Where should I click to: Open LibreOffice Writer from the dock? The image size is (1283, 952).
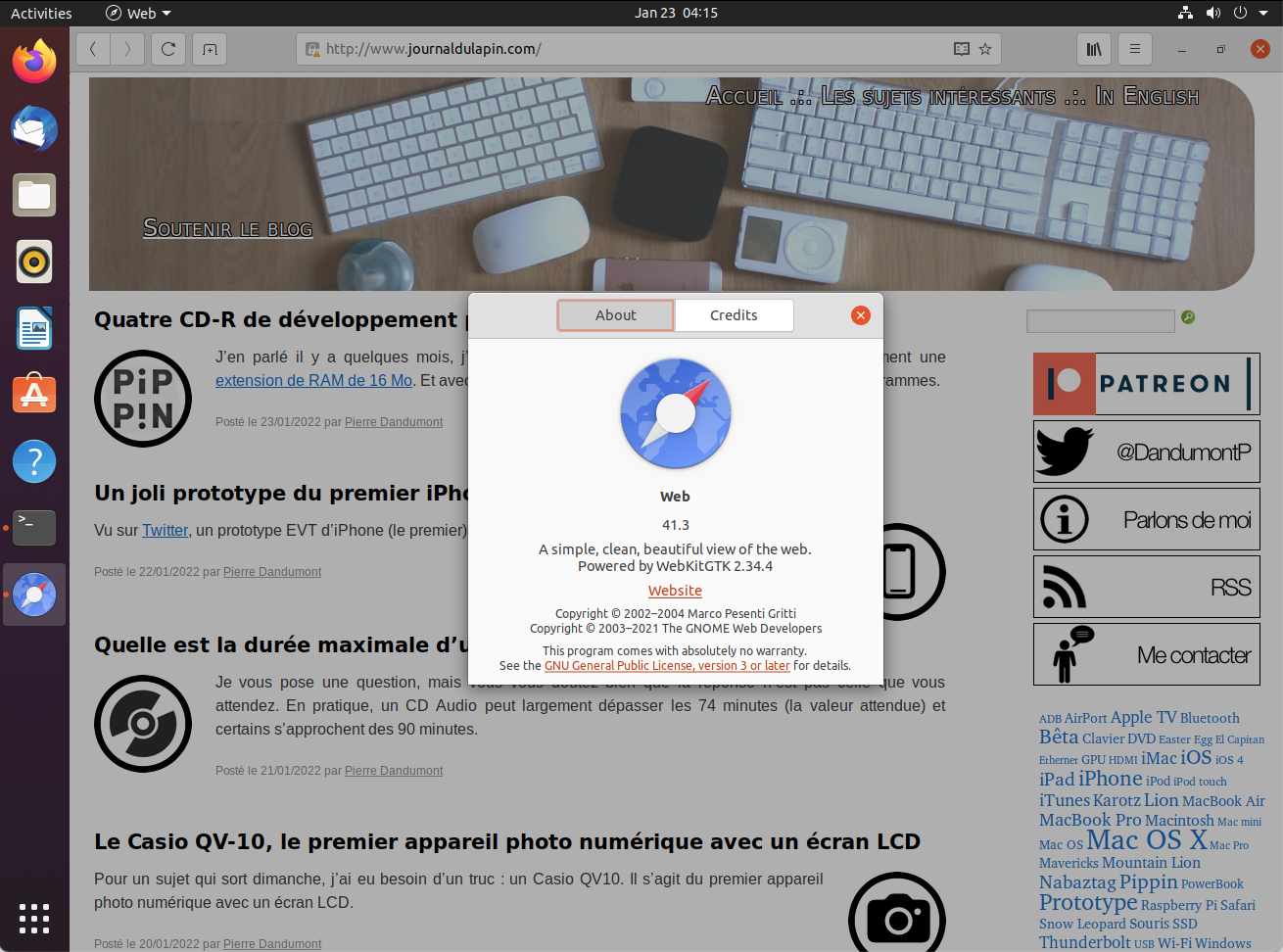click(x=34, y=328)
